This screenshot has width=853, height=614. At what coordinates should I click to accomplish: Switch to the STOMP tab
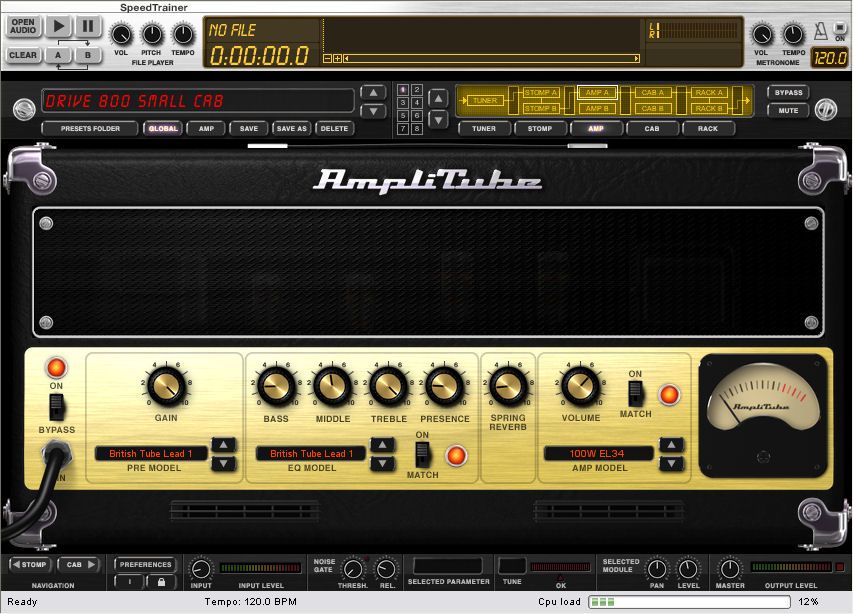point(540,129)
